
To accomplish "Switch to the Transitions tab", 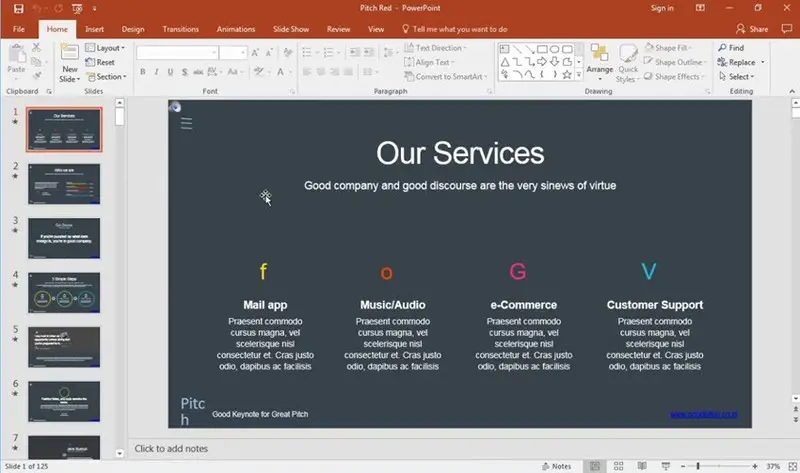I will pos(181,29).
